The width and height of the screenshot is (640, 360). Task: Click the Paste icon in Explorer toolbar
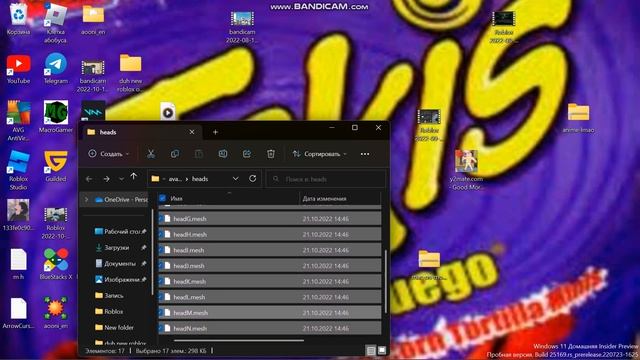point(199,154)
